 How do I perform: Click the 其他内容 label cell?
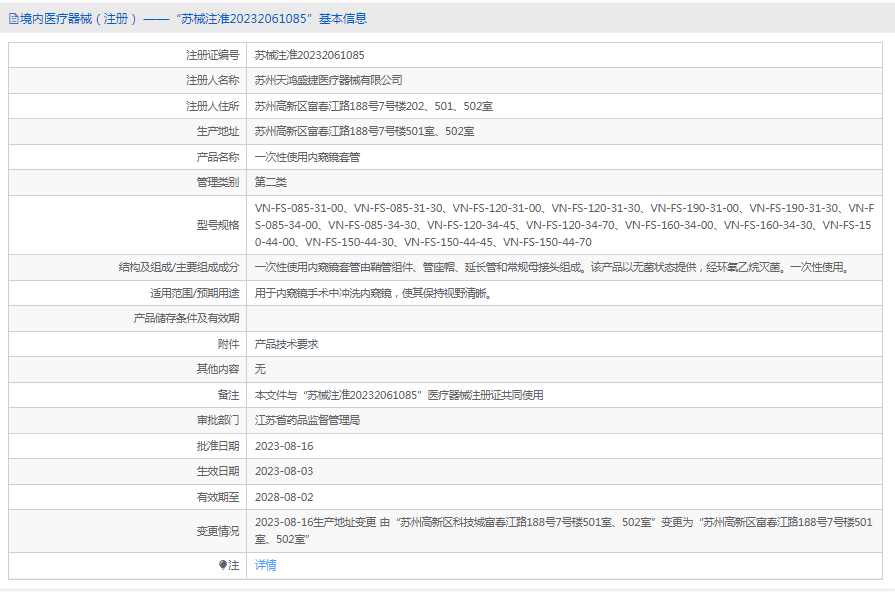(x=127, y=369)
